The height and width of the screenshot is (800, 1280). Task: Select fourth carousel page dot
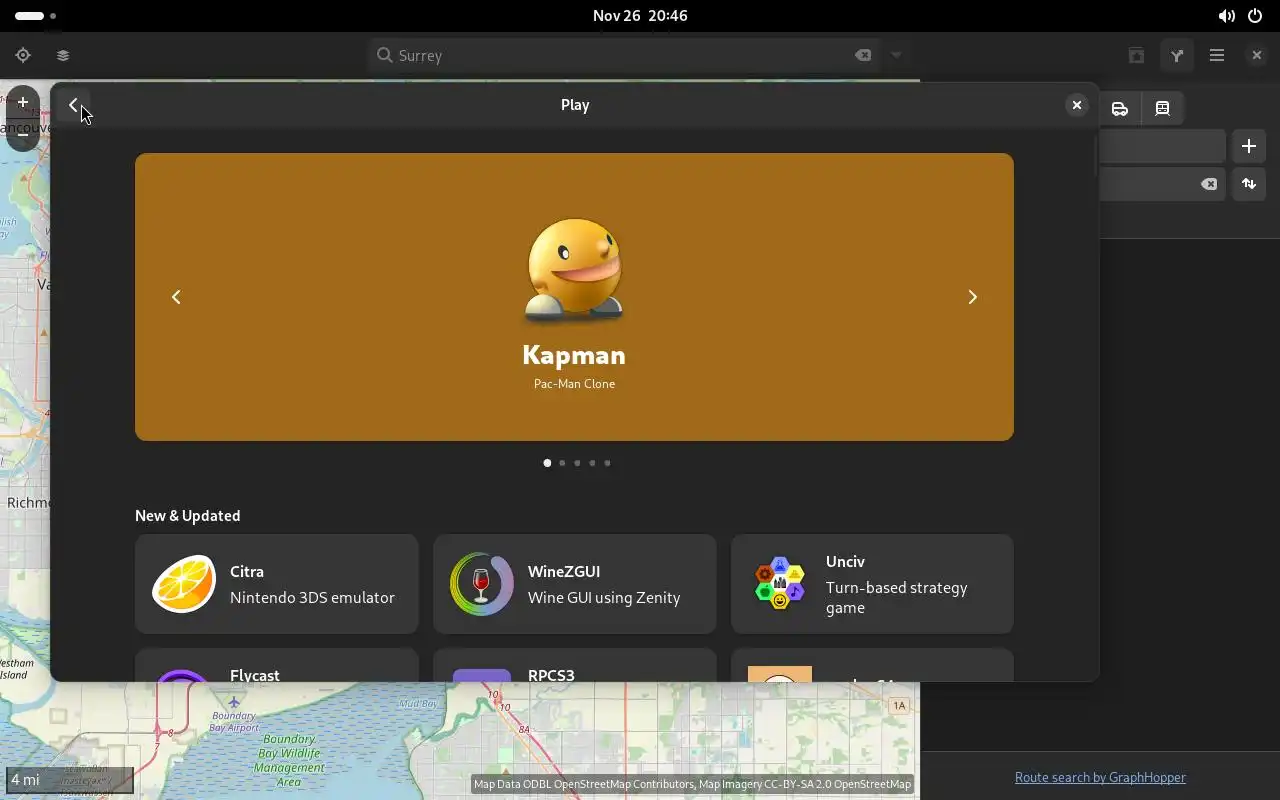tap(592, 463)
